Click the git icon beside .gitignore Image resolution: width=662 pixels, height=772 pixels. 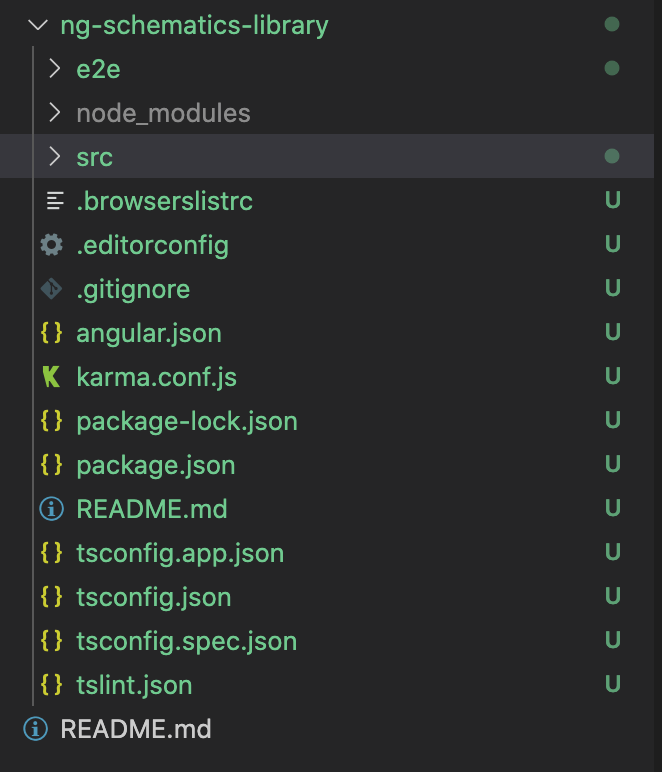click(51, 289)
